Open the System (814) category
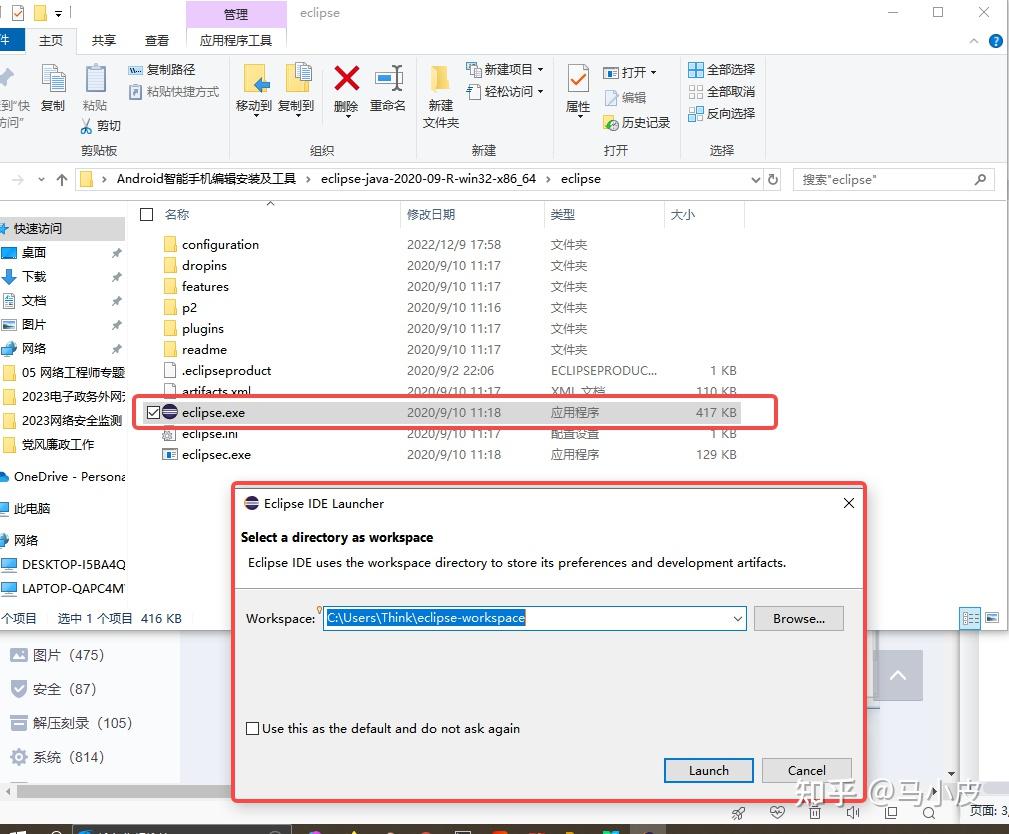Screen dimensions: 1009x834 click(x=57, y=757)
